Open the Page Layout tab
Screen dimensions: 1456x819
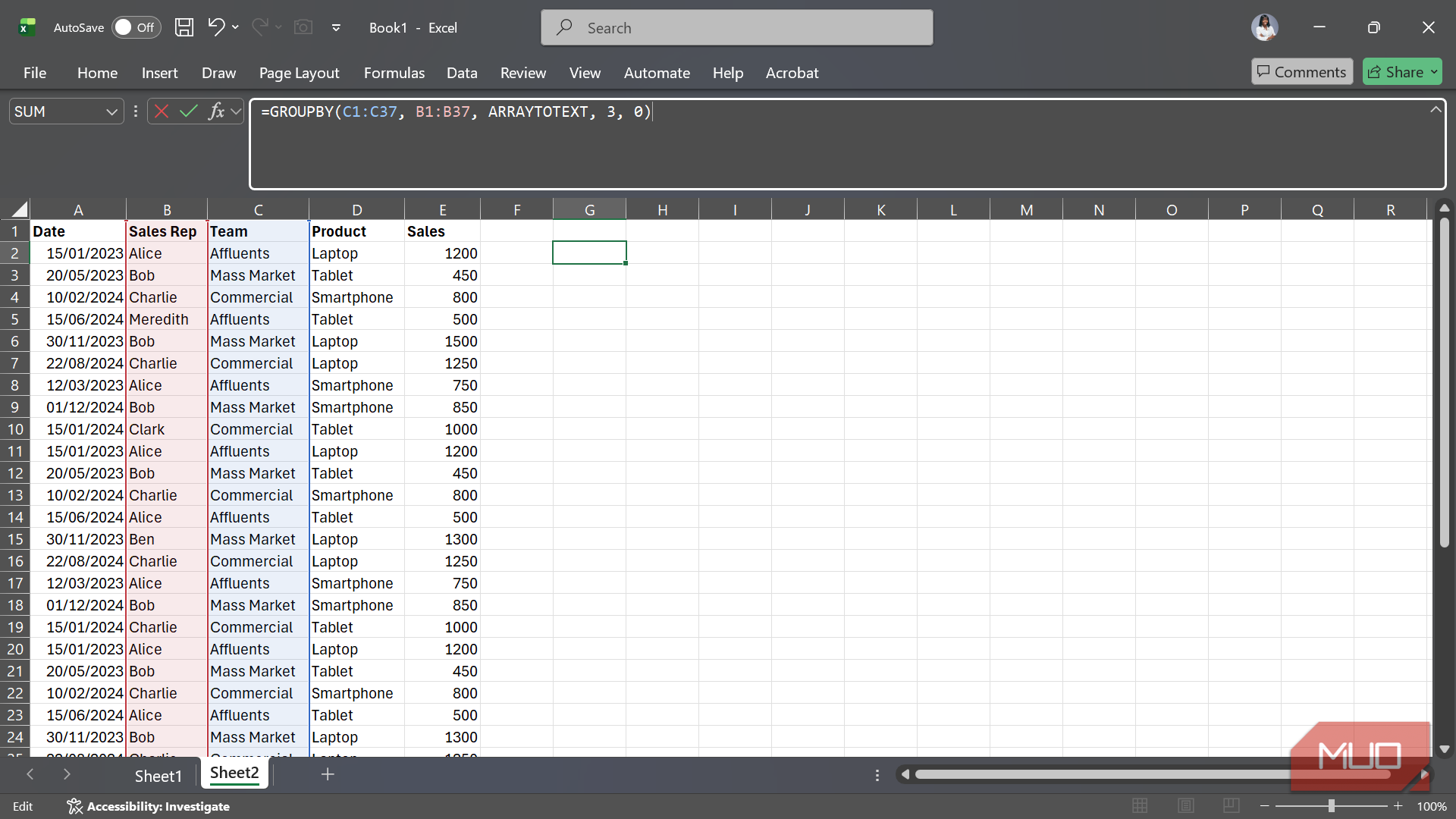pyautogui.click(x=299, y=73)
